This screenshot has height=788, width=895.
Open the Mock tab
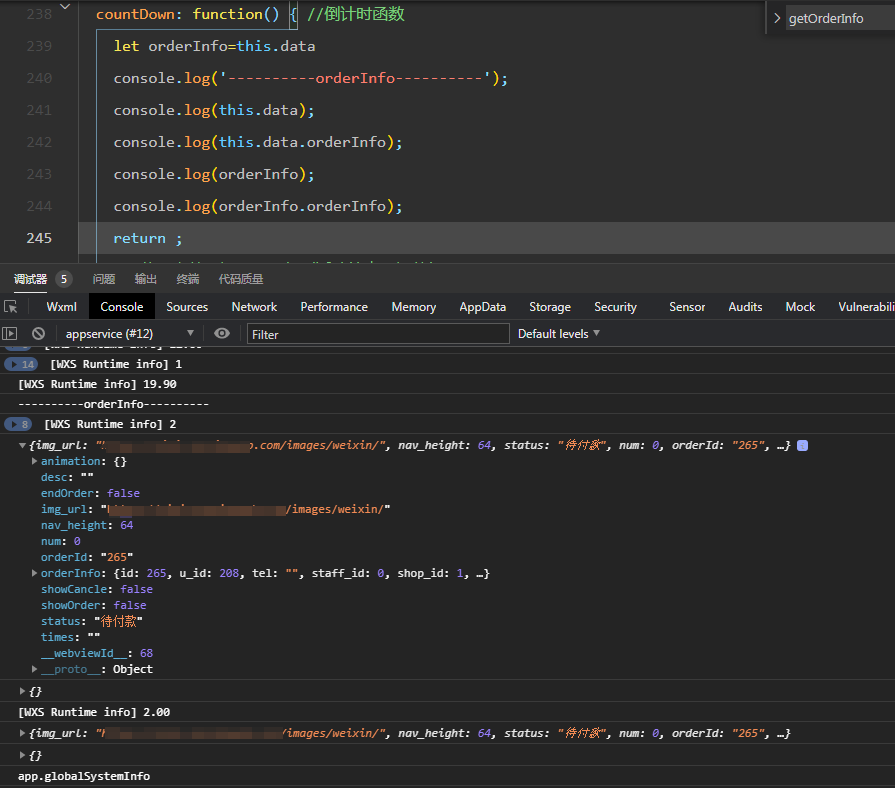pos(800,307)
